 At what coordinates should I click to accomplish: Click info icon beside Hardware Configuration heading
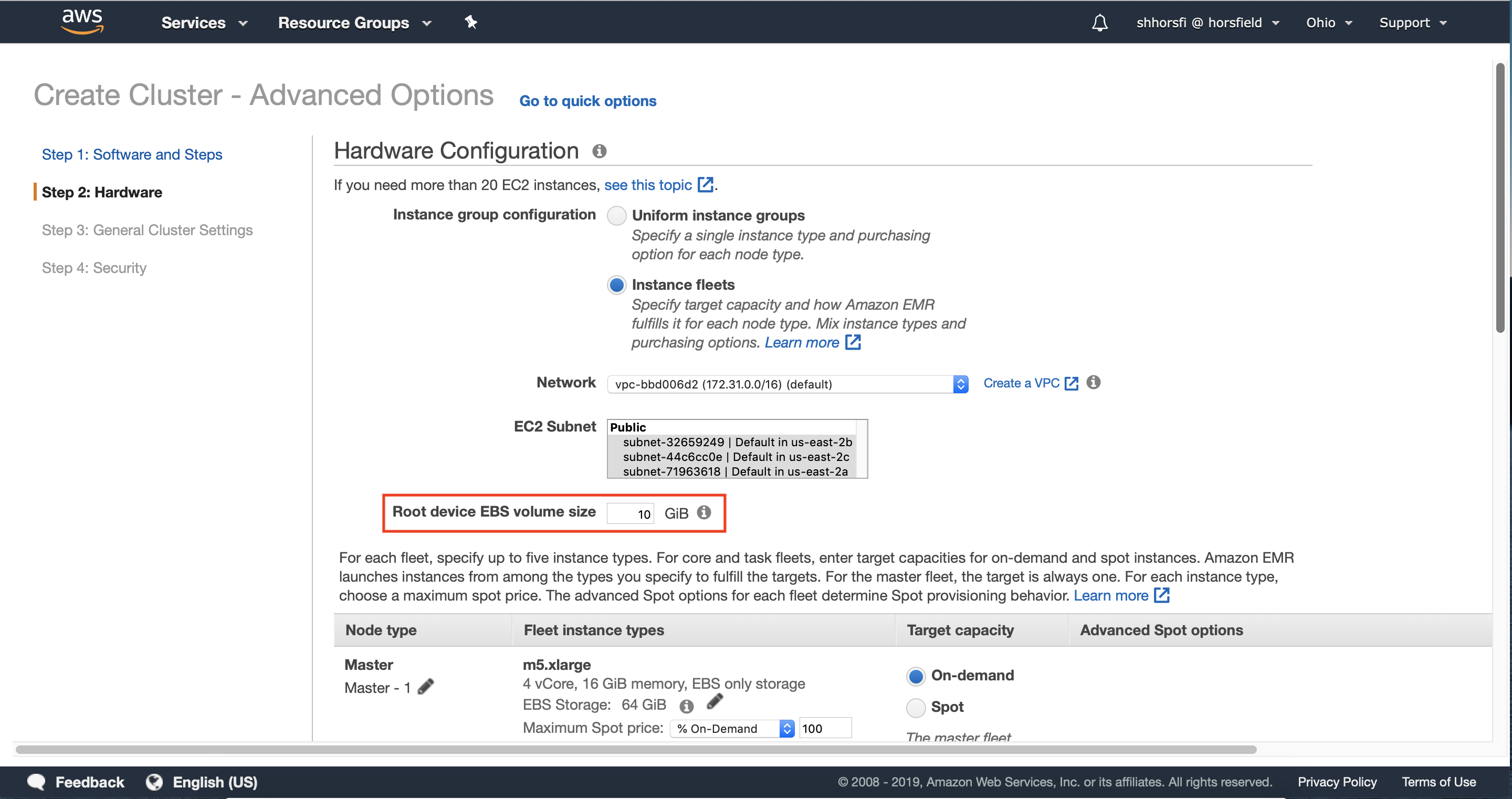(x=598, y=151)
